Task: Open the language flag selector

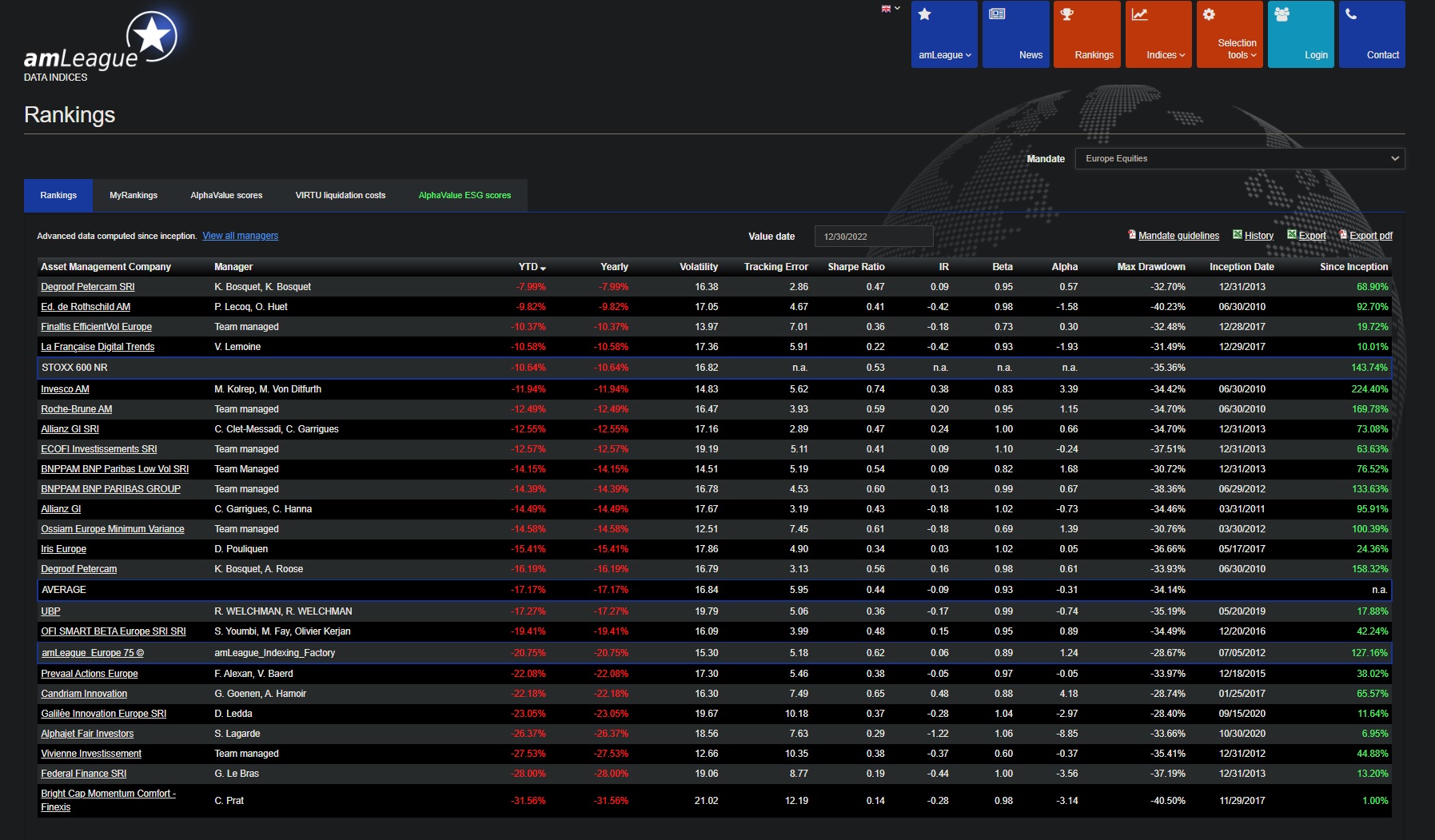Action: [x=891, y=9]
